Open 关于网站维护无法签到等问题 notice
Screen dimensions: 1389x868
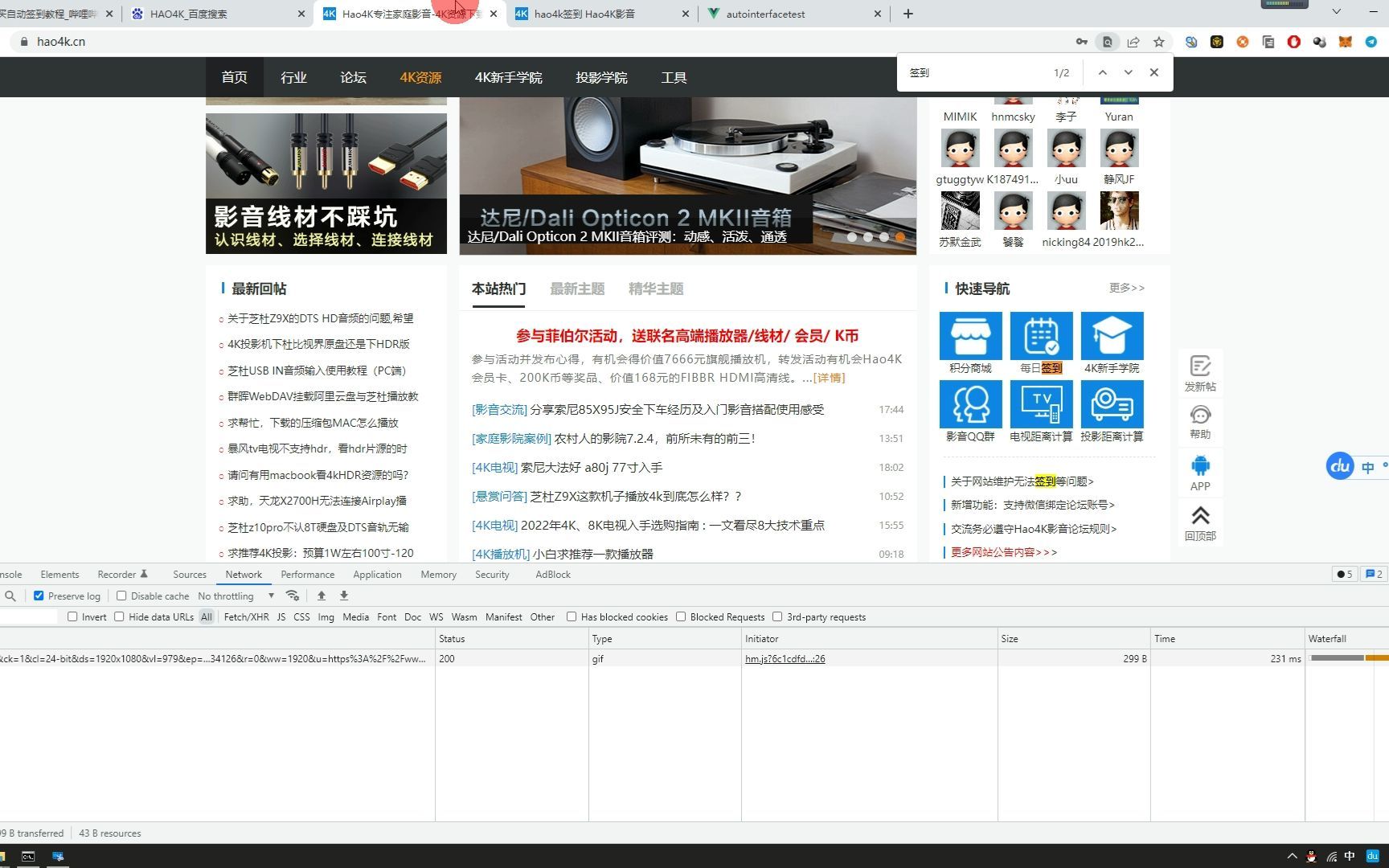1022,481
